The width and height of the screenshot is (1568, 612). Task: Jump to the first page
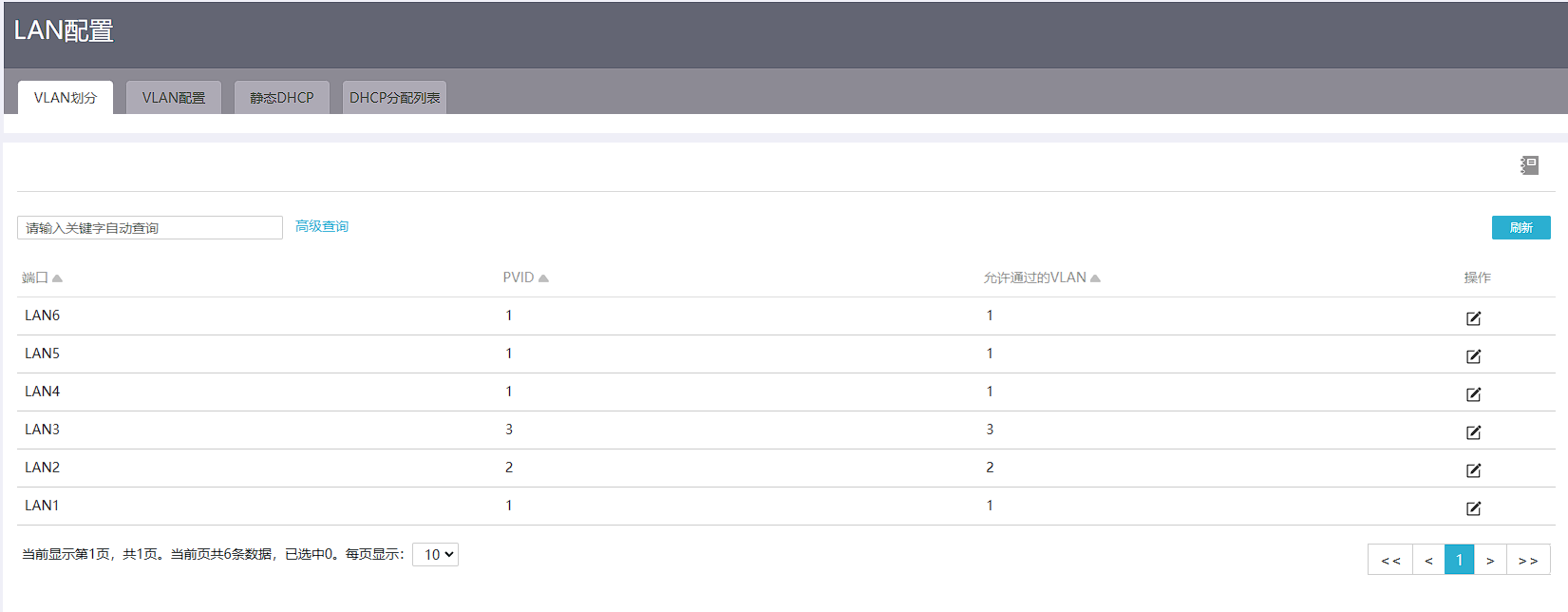[x=1390, y=560]
